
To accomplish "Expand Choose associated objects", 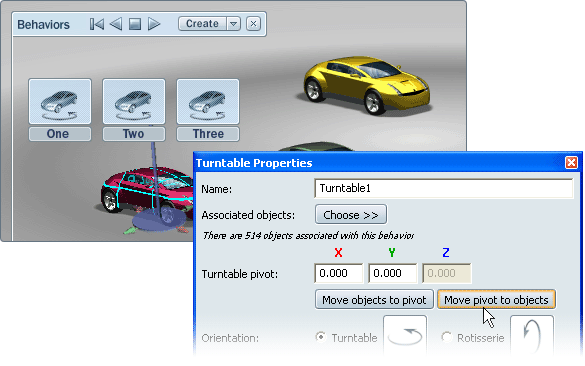I will [351, 215].
